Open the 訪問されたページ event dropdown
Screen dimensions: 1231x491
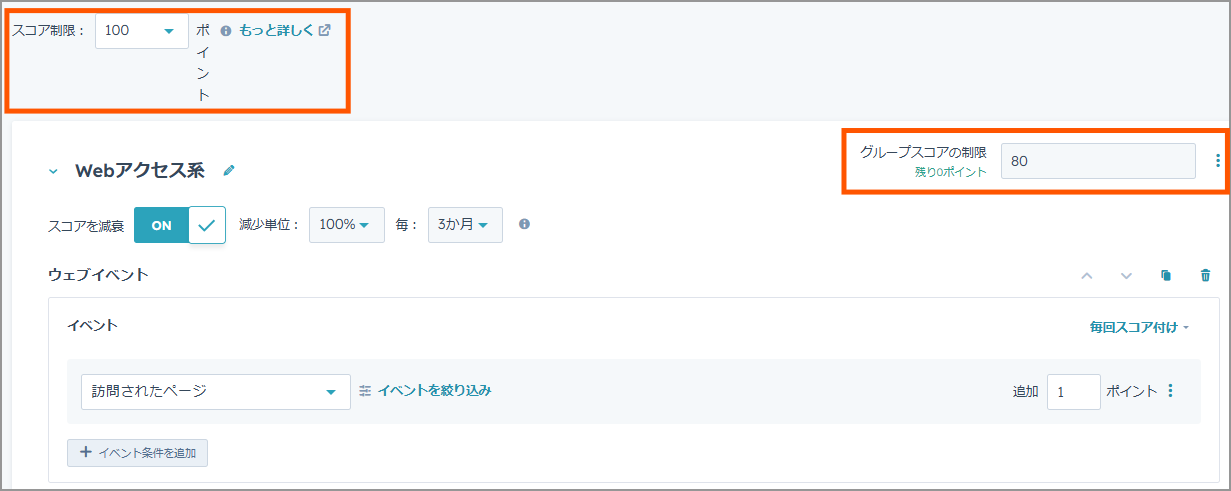pos(215,392)
